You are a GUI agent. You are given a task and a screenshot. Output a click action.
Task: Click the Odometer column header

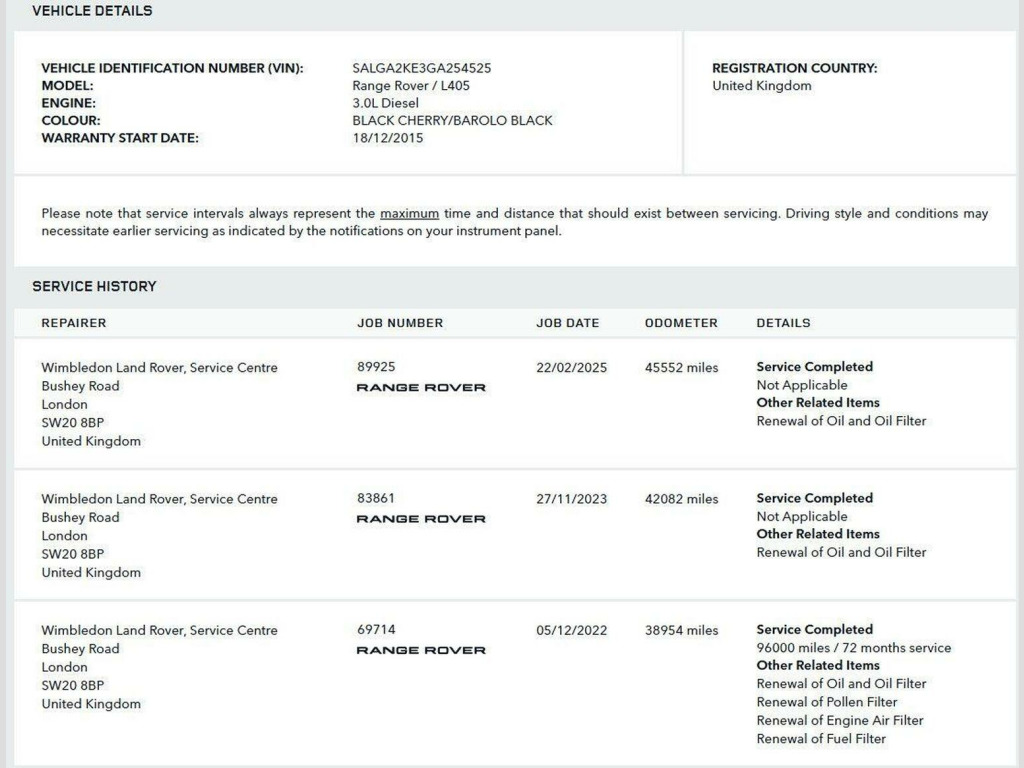[x=681, y=323]
